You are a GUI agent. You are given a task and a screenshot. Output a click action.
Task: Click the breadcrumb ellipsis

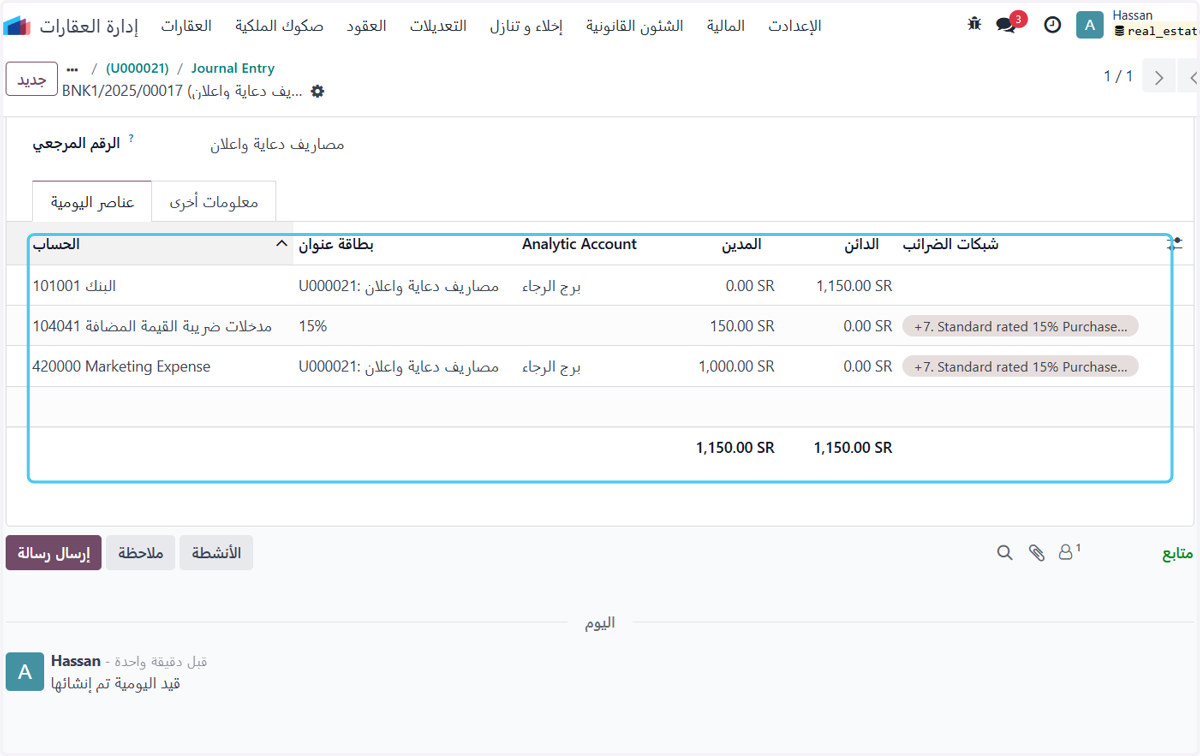[72, 69]
